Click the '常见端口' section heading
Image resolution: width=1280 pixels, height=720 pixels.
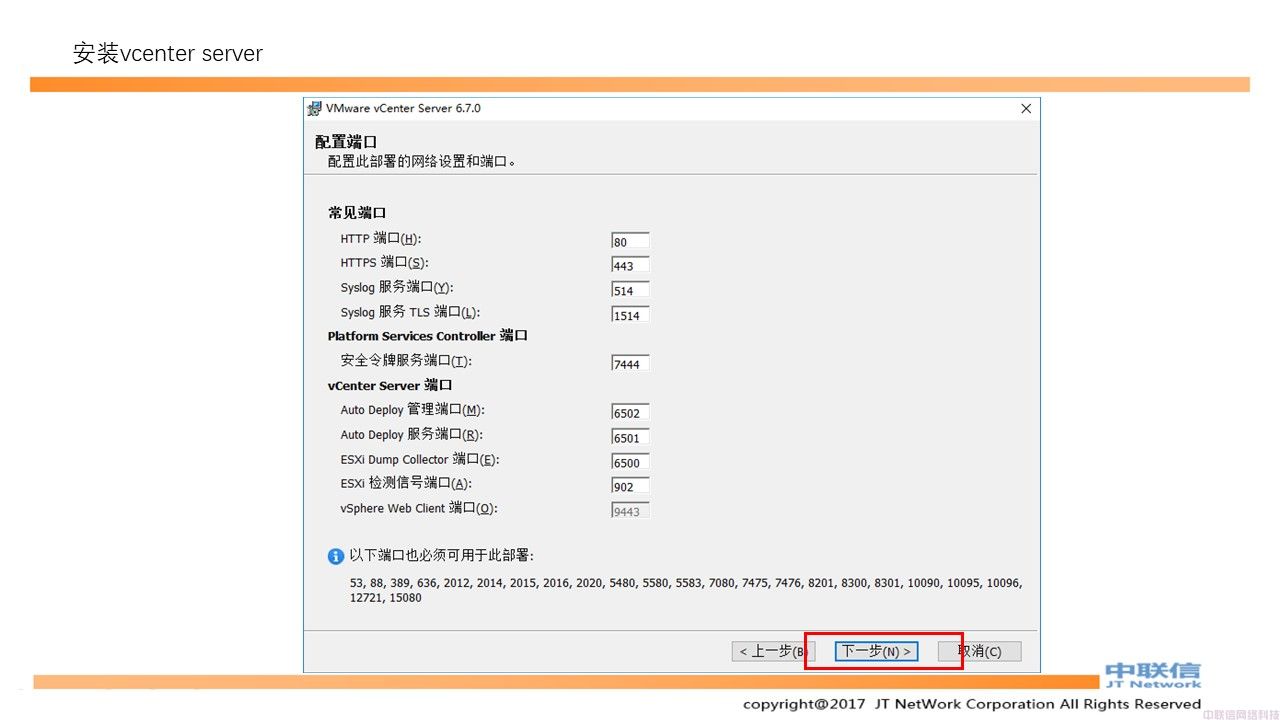pyautogui.click(x=357, y=213)
